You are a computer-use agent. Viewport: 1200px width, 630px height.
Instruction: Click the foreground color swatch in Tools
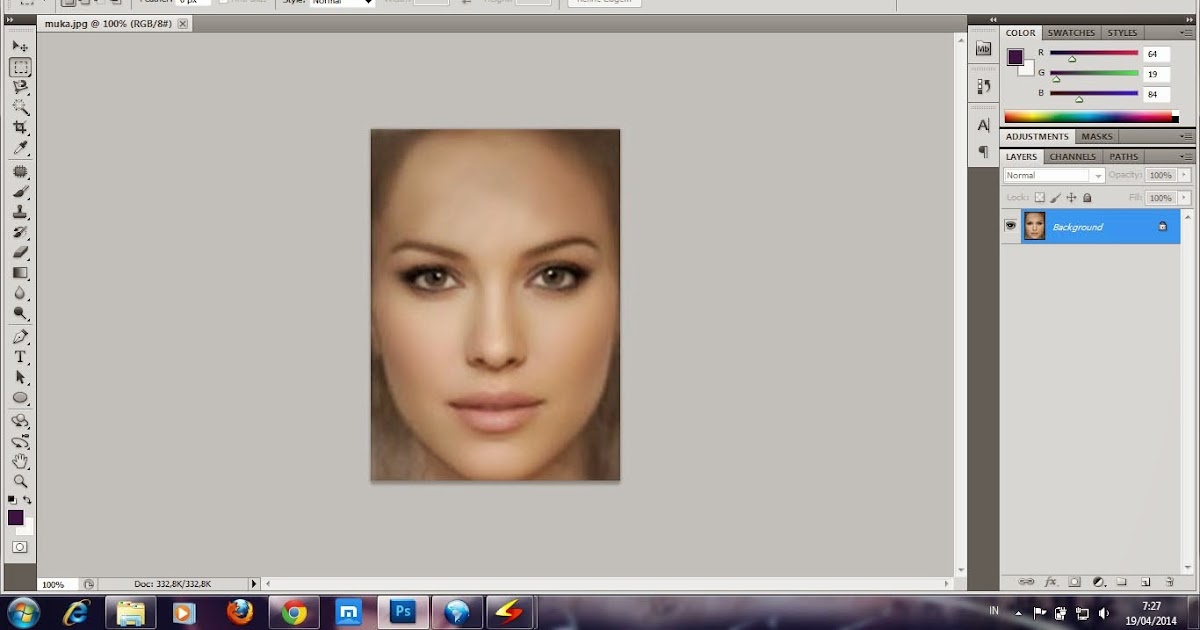click(x=15, y=517)
